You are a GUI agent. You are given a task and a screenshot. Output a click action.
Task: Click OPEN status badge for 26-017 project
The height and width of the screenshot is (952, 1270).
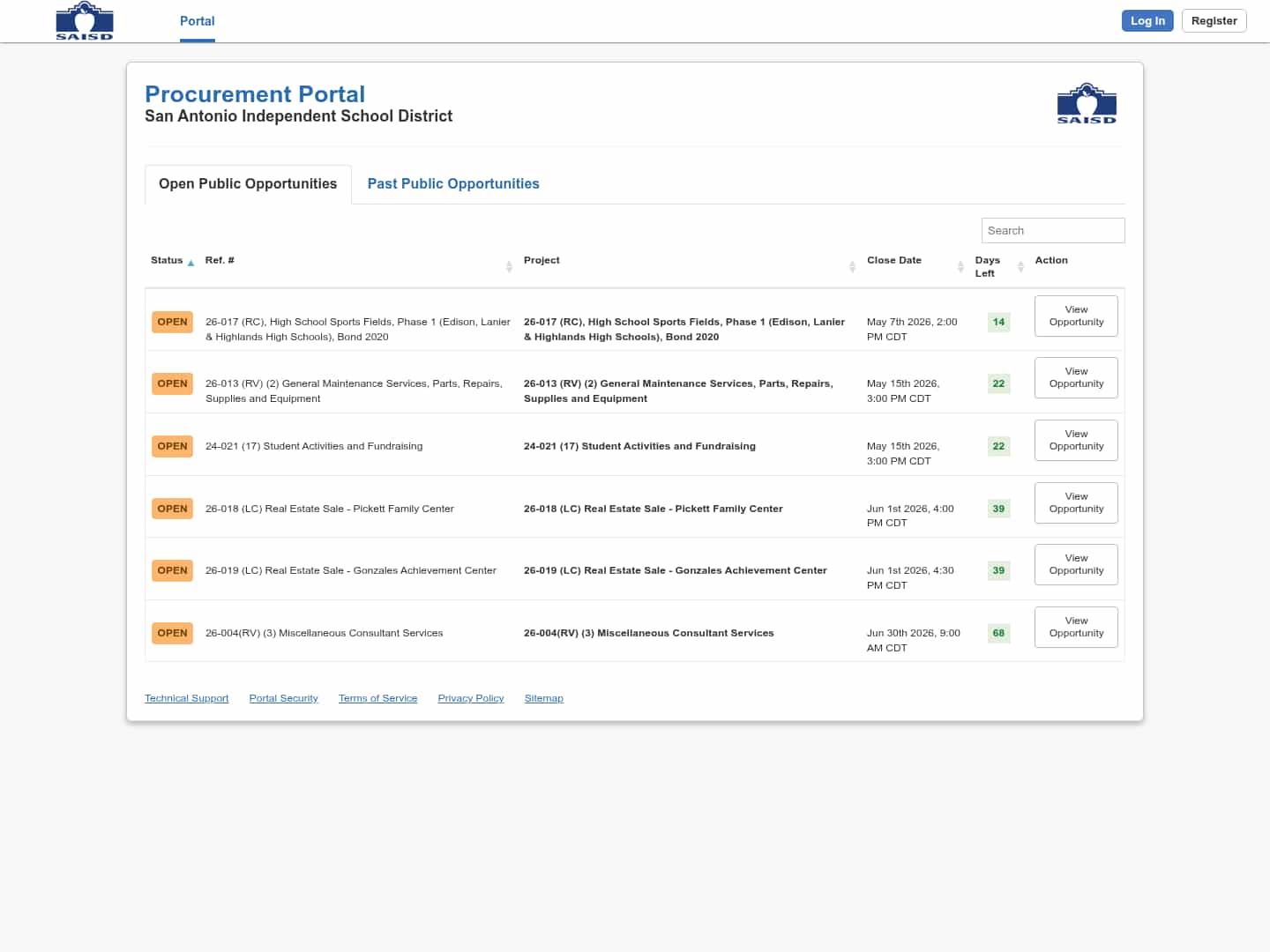pos(172,322)
